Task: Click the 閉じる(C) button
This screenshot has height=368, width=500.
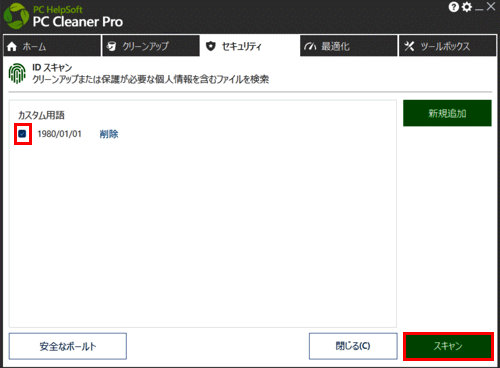Action: pyautogui.click(x=353, y=346)
